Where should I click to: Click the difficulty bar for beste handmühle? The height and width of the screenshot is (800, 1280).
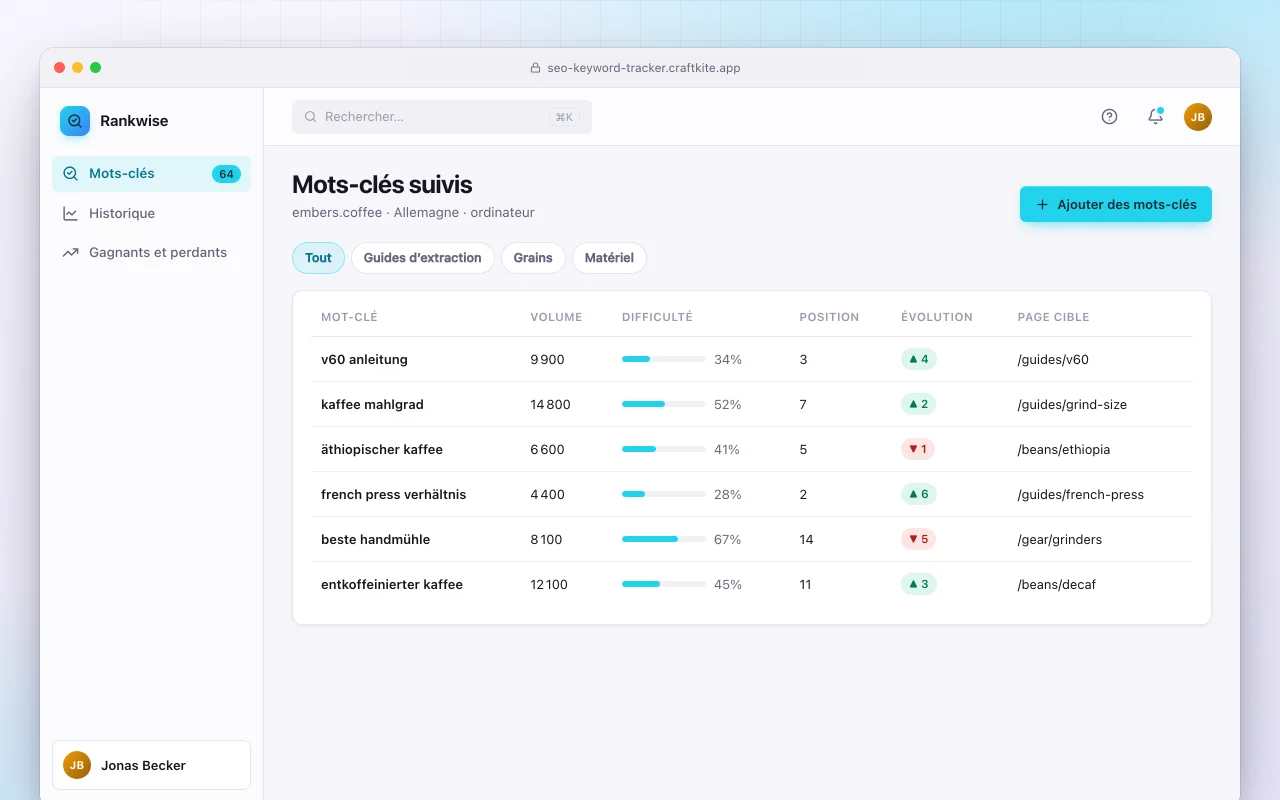click(x=664, y=539)
